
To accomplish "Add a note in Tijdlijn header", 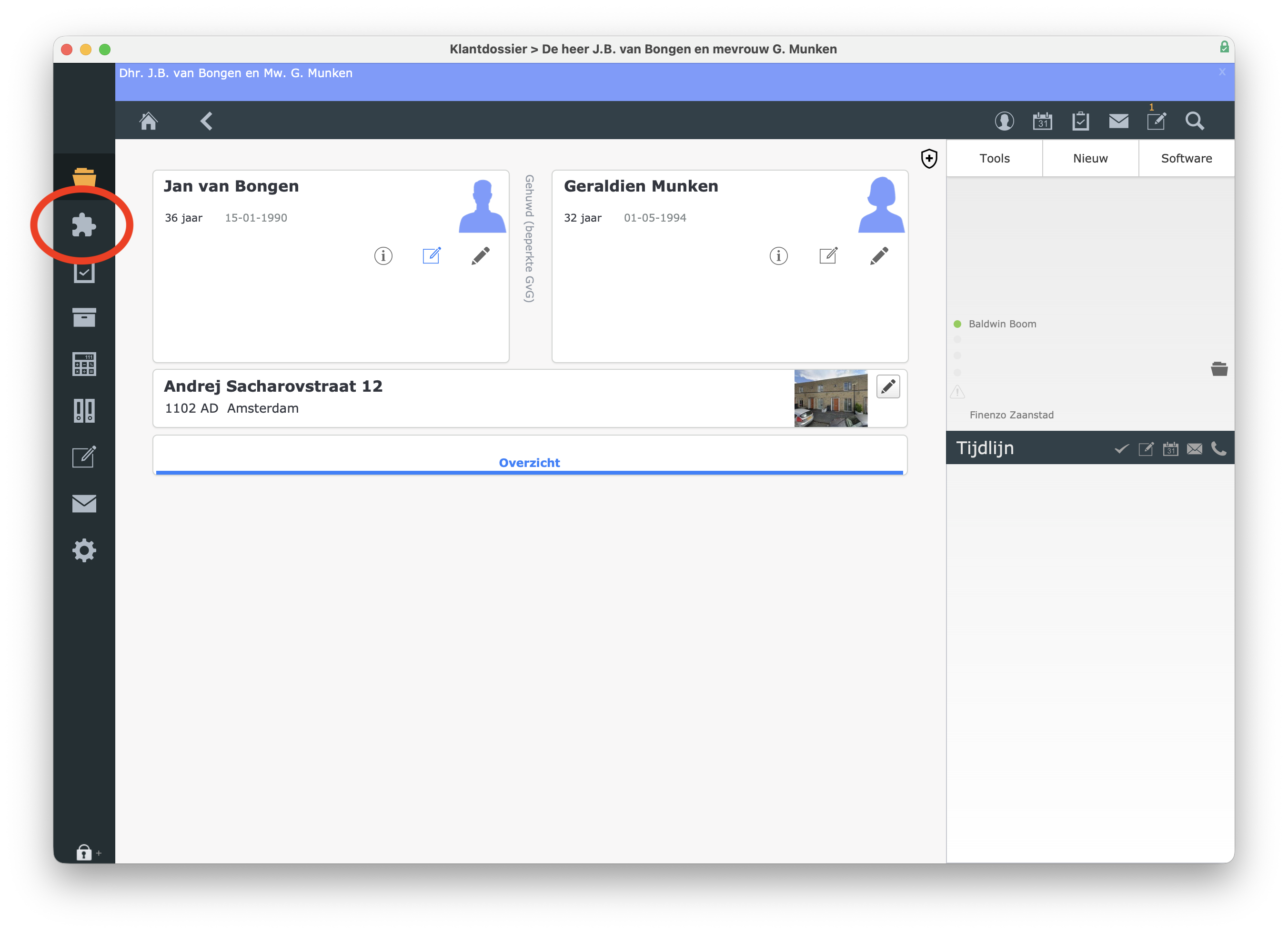I will pos(1146,449).
